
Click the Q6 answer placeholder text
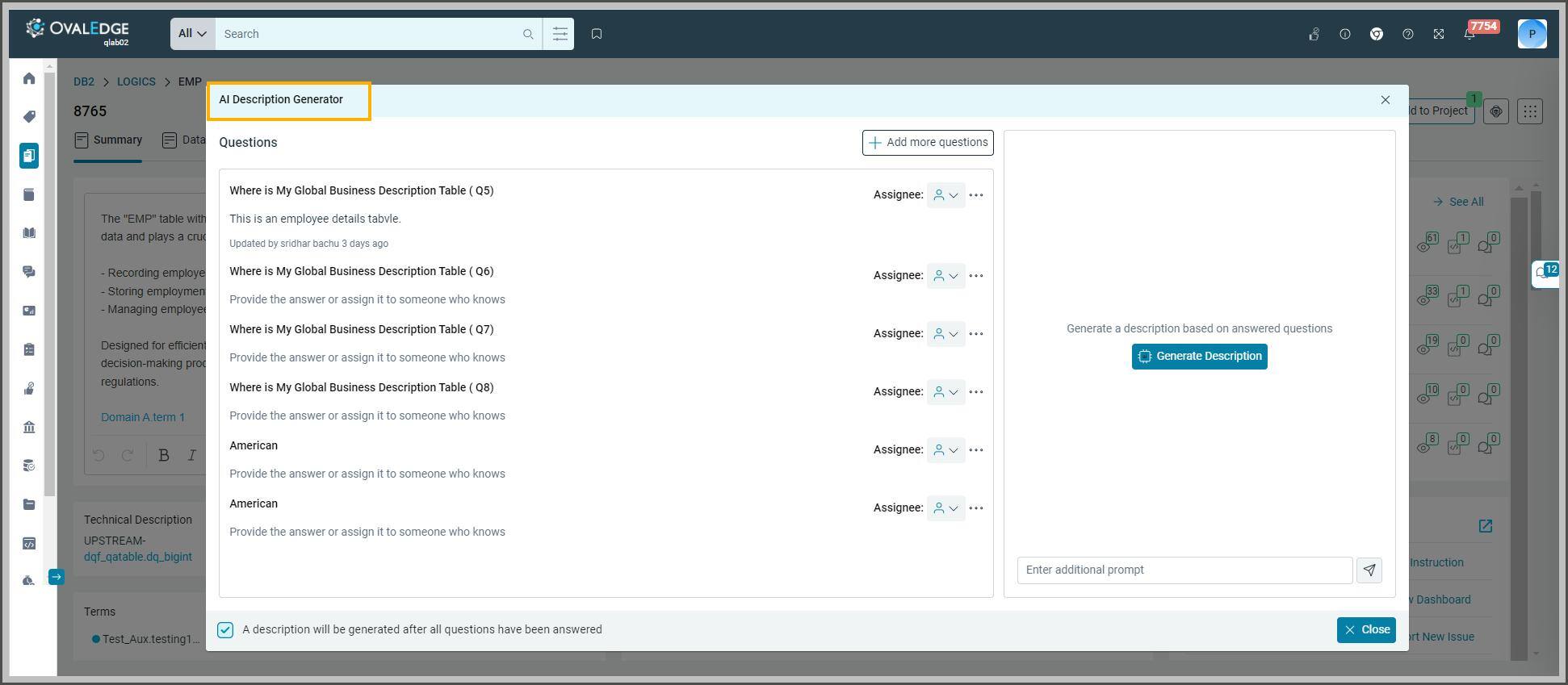tap(367, 299)
